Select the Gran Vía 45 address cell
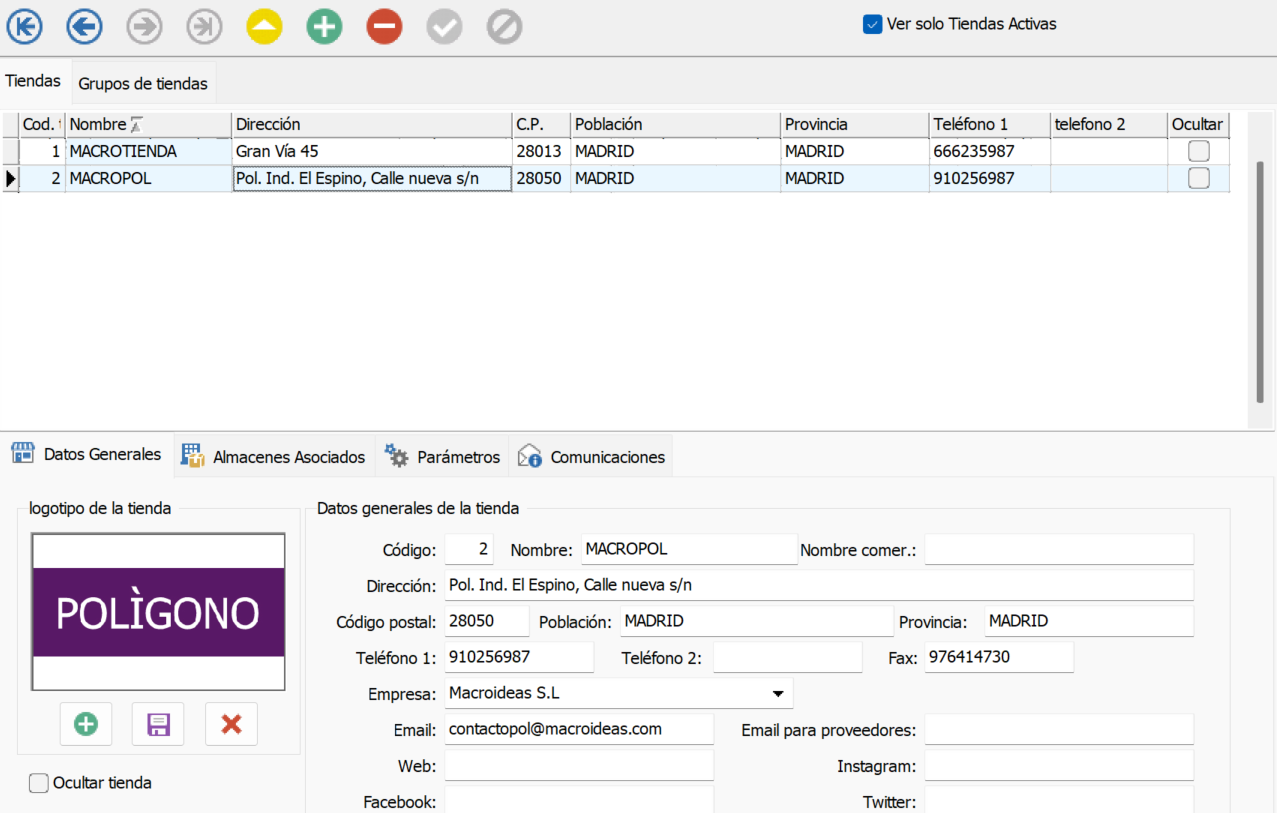The height and width of the screenshot is (813, 1277). [372, 152]
